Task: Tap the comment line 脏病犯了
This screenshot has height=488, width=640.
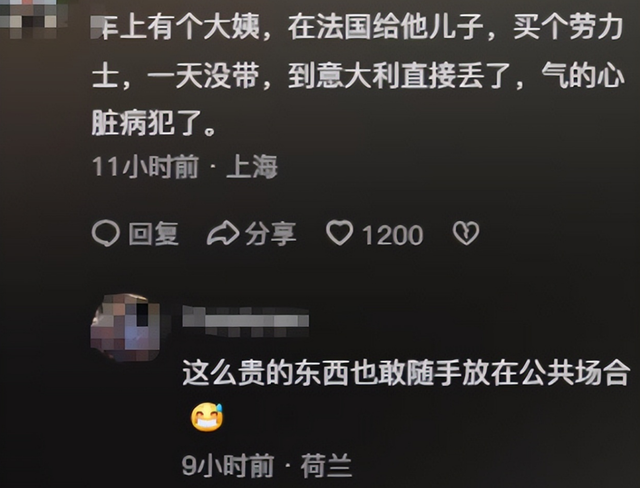Action: 153,124
